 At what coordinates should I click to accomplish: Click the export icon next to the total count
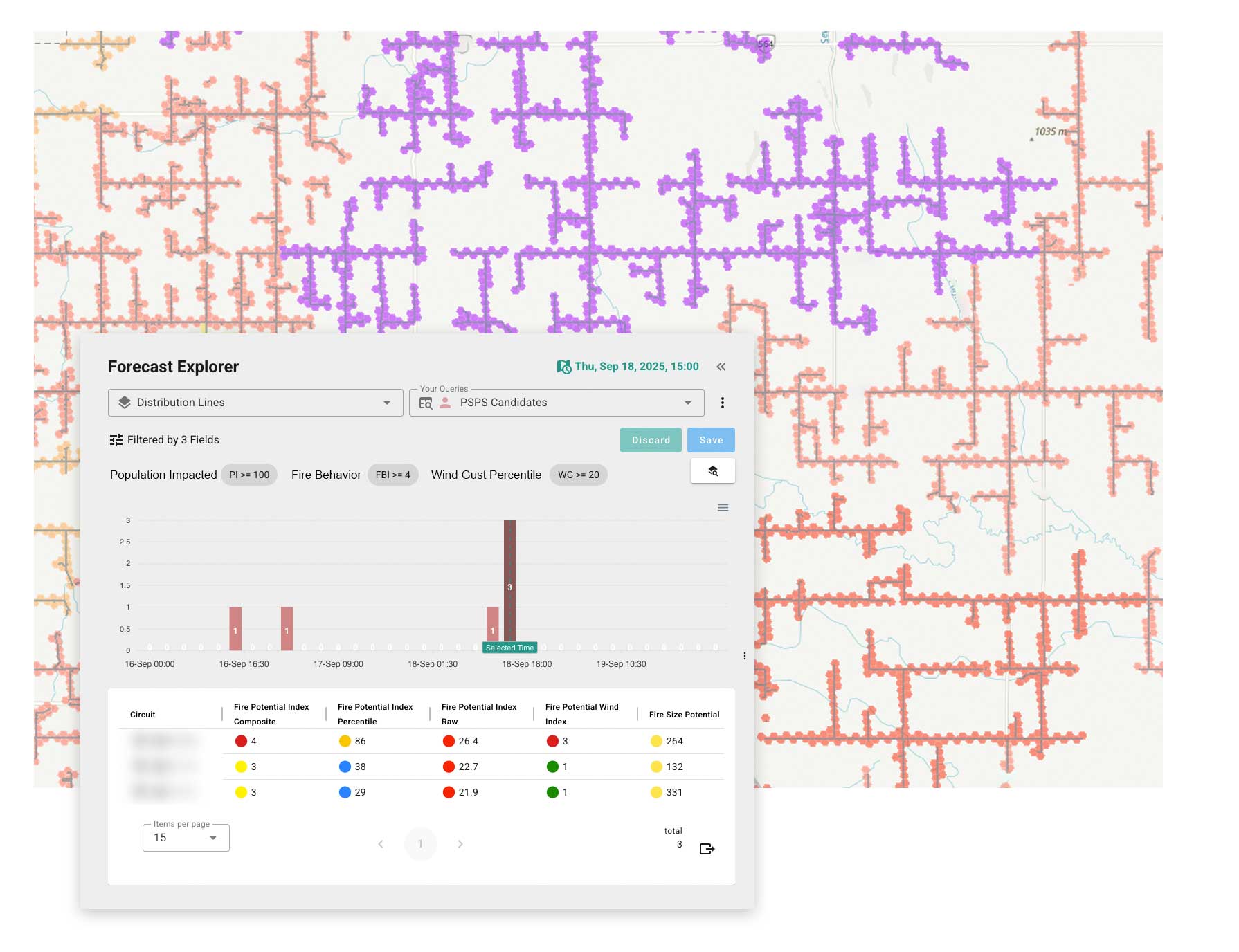707,848
